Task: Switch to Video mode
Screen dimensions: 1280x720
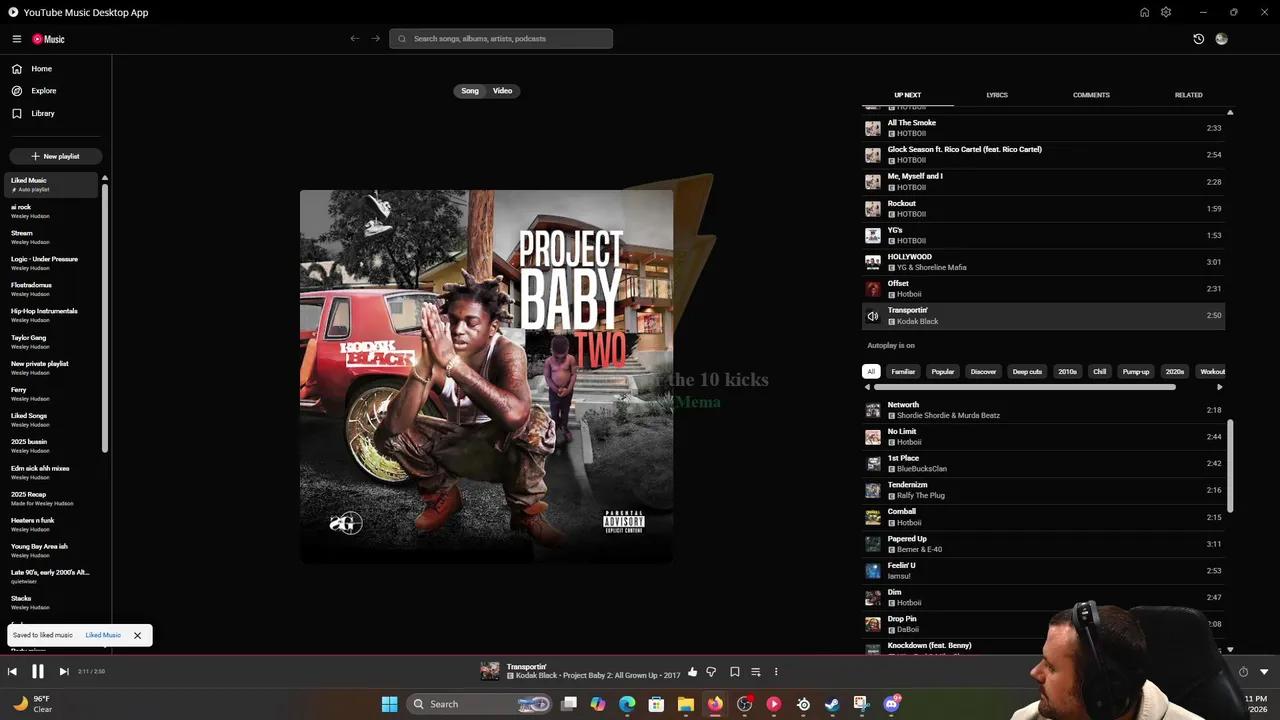Action: pyautogui.click(x=502, y=91)
